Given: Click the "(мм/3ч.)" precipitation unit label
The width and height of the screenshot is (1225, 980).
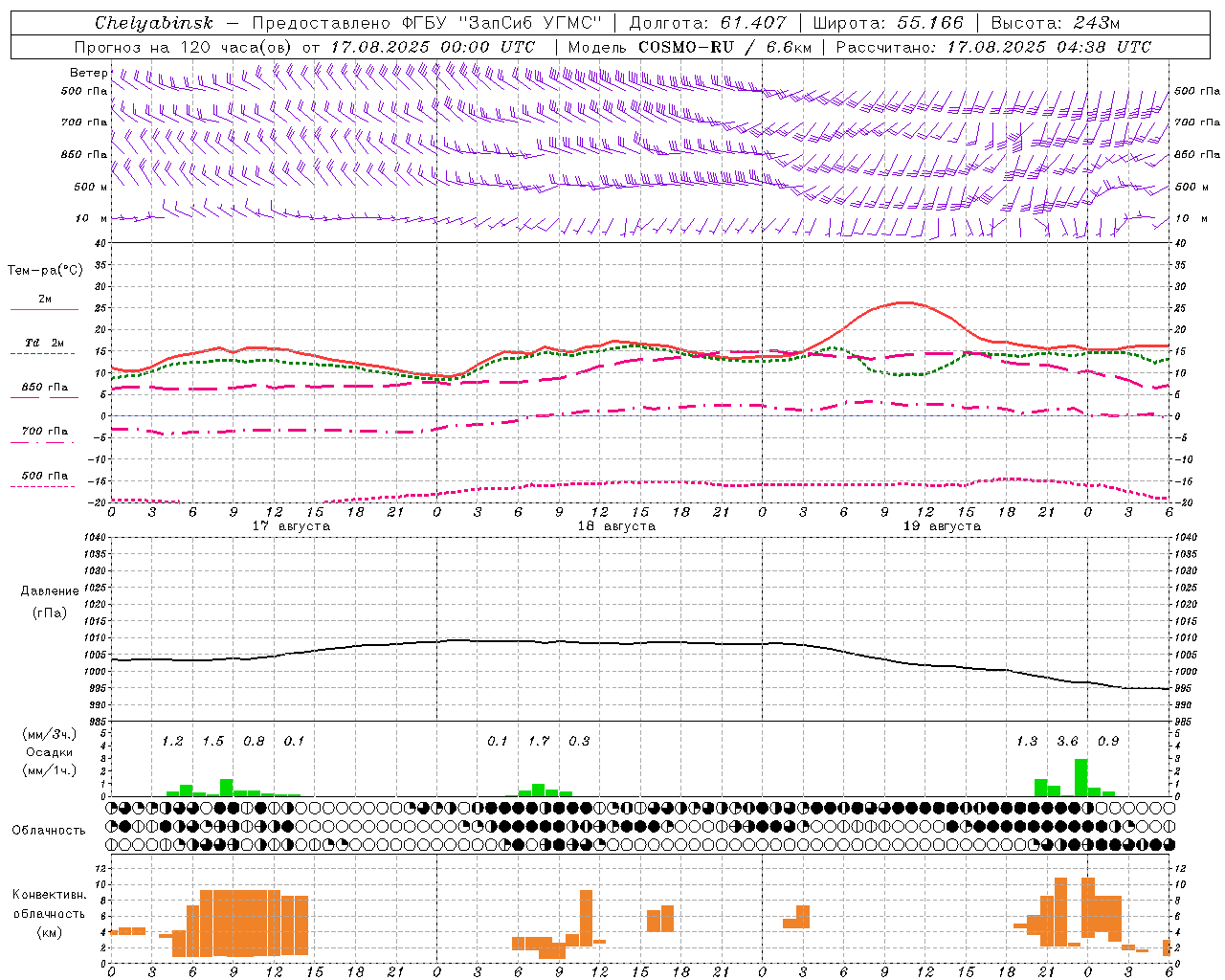Looking at the screenshot, I should [x=50, y=734].
